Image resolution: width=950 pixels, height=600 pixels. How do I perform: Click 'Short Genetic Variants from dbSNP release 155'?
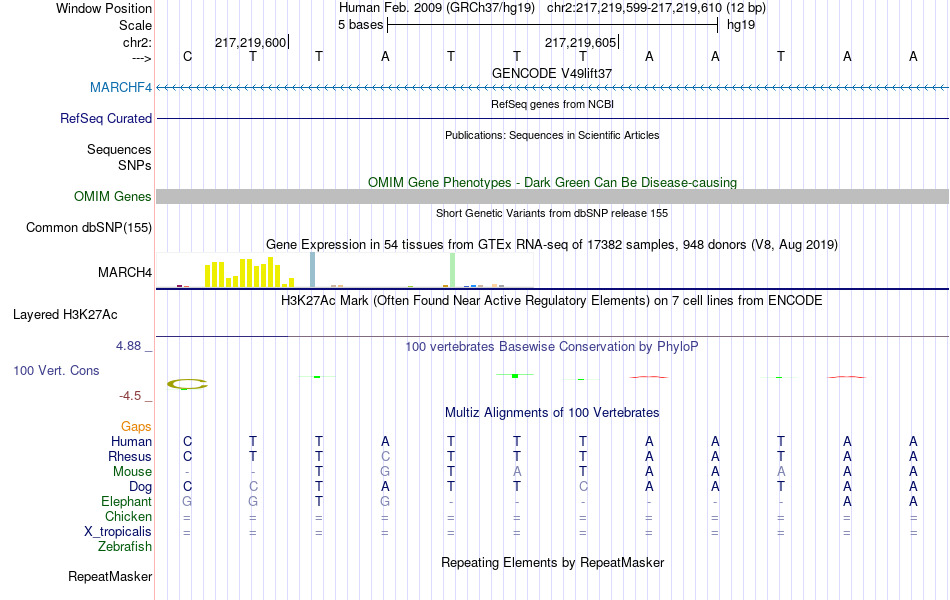(x=552, y=213)
